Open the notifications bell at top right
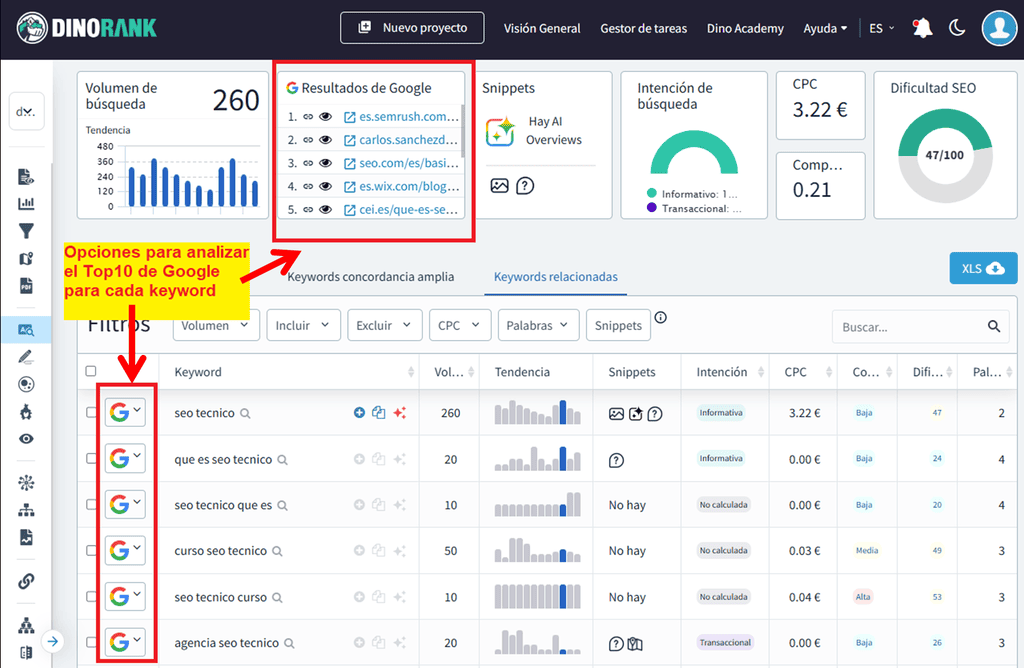Viewport: 1024px width, 668px height. coord(921,28)
